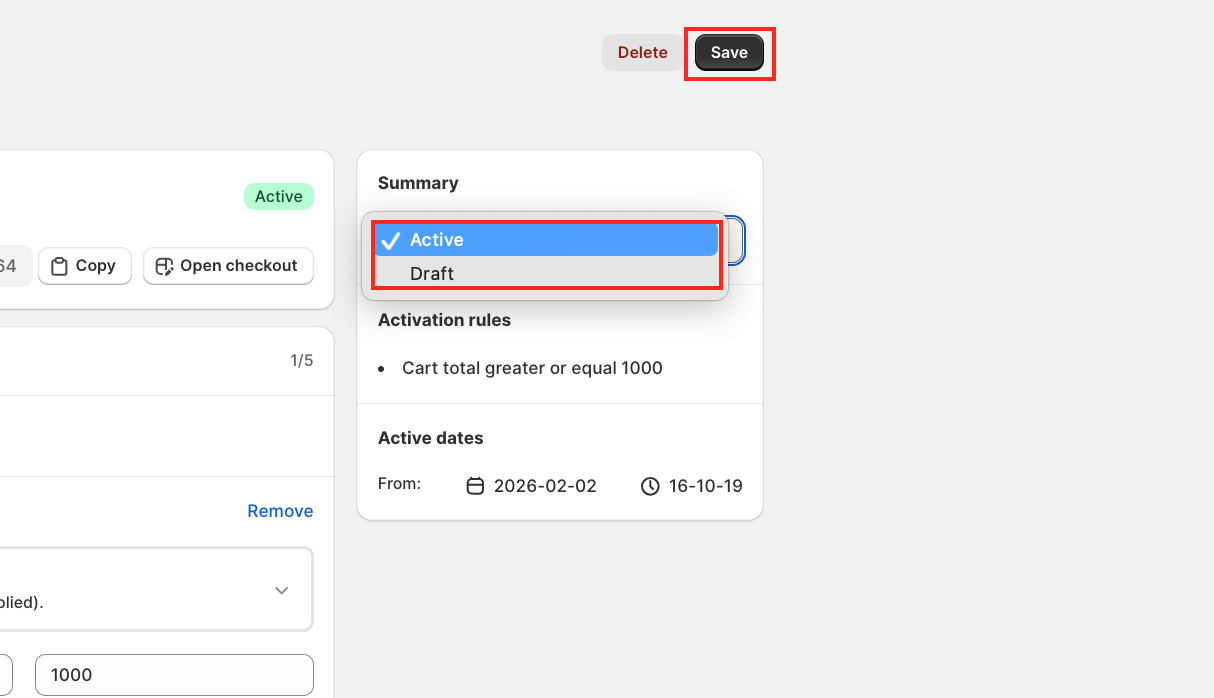1214x698 pixels.
Task: Click the green Active status badge
Action: tap(278, 196)
